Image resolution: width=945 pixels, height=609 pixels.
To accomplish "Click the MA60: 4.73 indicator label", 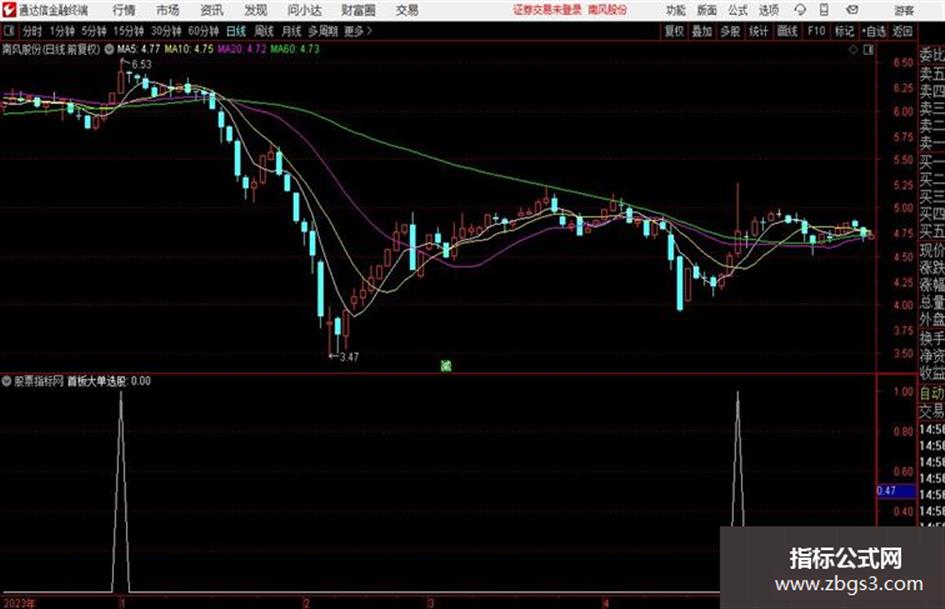I will point(295,49).
